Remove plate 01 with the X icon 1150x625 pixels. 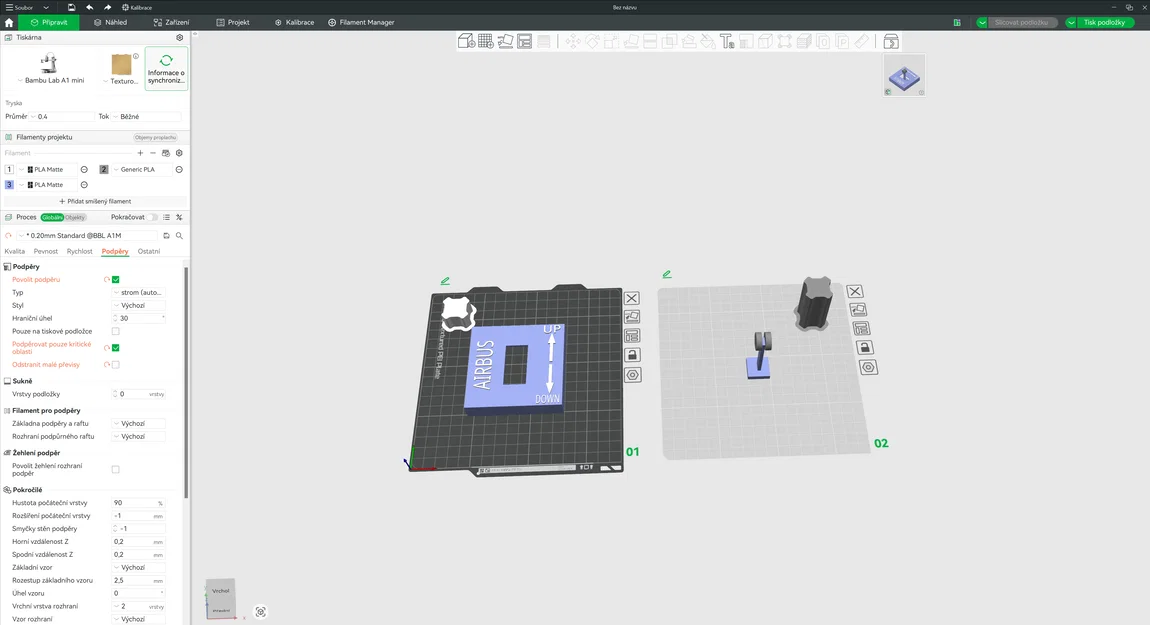(x=631, y=299)
